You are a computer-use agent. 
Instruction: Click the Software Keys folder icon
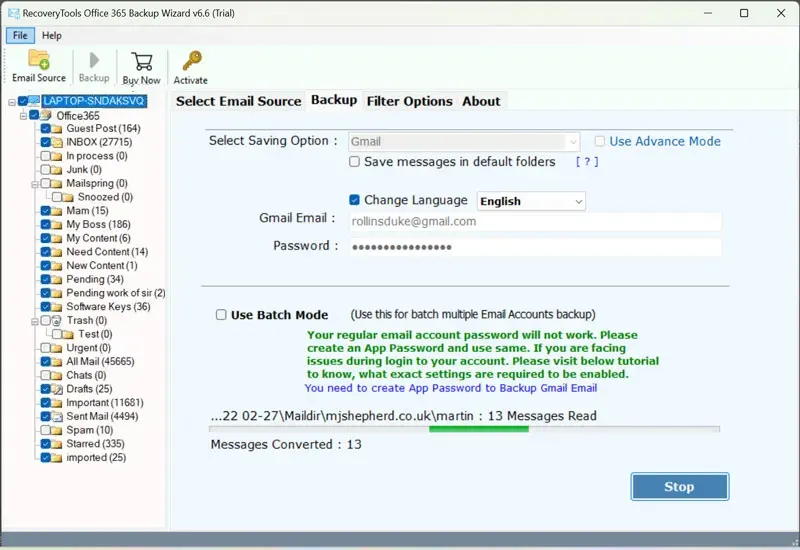point(57,307)
